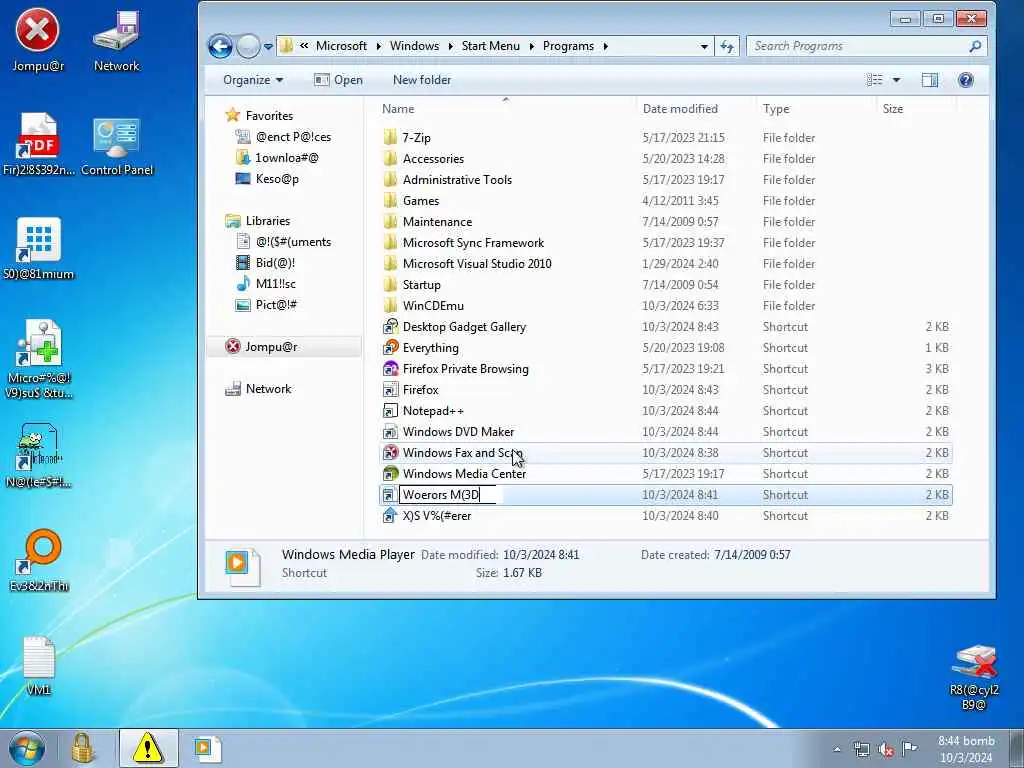Select the Network desktop icon
1024x768 pixels.
(x=116, y=40)
